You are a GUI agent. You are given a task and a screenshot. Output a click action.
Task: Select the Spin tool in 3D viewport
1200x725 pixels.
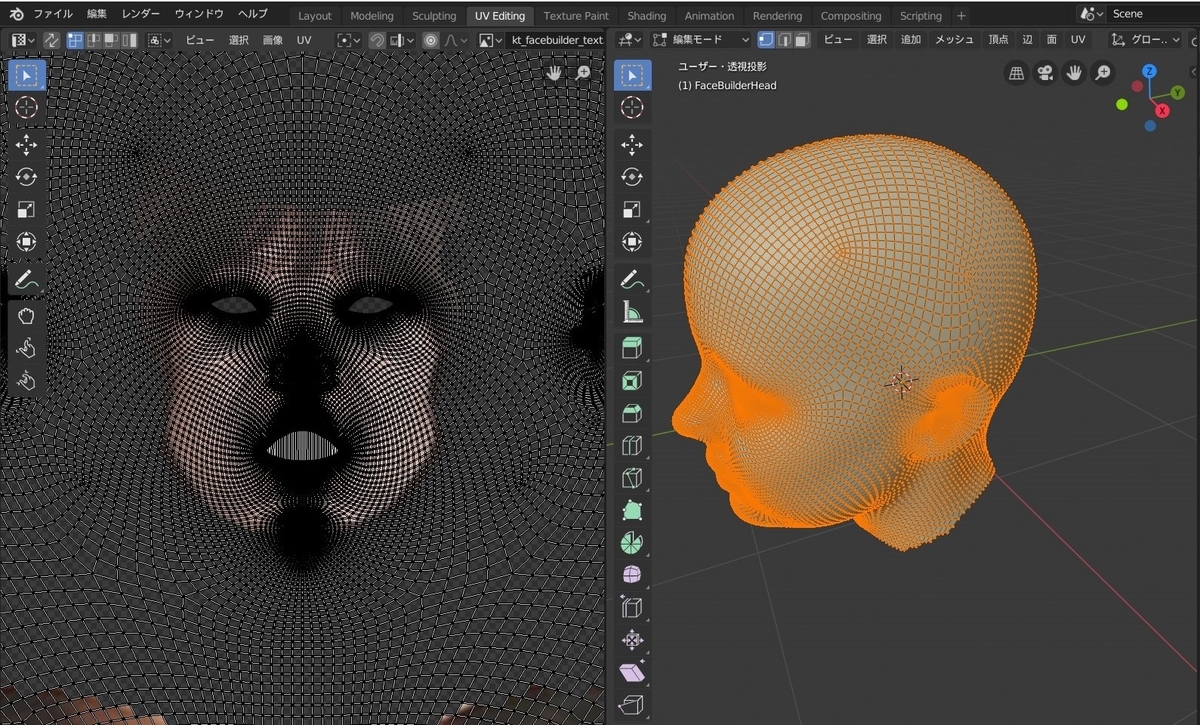[632, 543]
